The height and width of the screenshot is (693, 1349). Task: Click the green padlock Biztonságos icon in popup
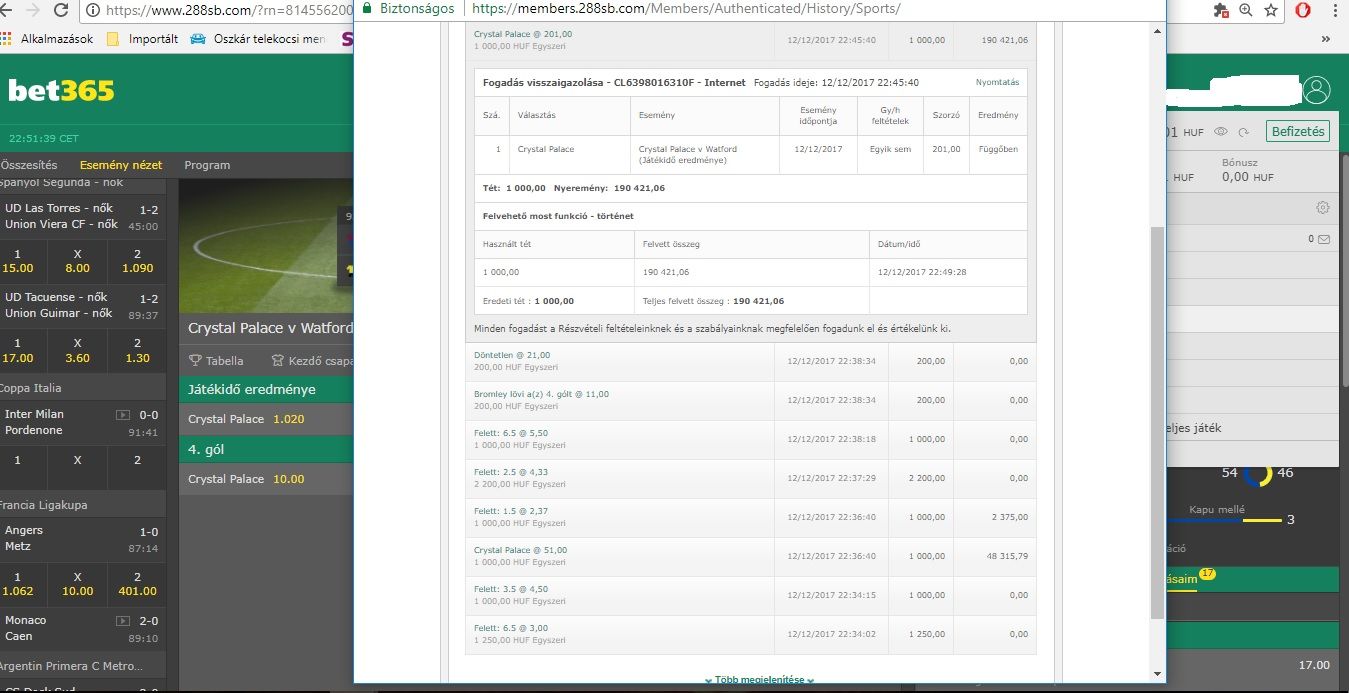pos(367,8)
